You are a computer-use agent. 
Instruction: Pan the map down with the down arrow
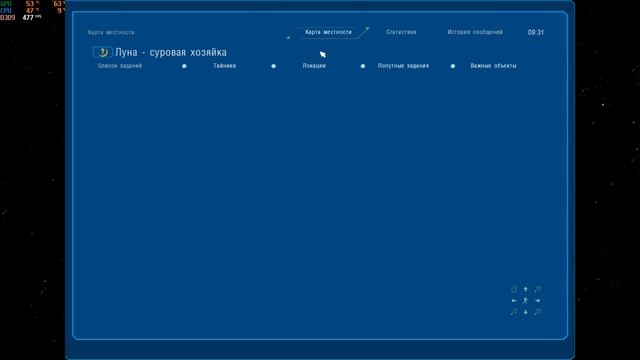(x=526, y=312)
